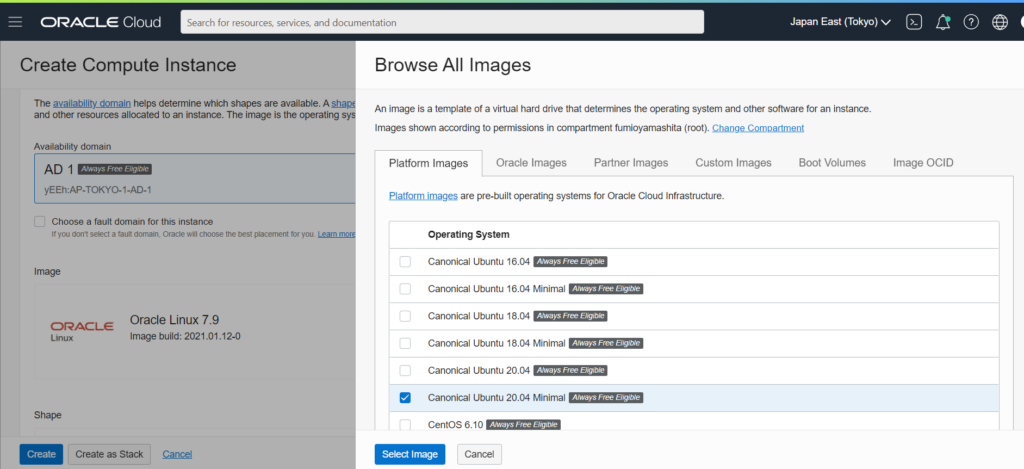Click the search resources input field

(x=442, y=22)
